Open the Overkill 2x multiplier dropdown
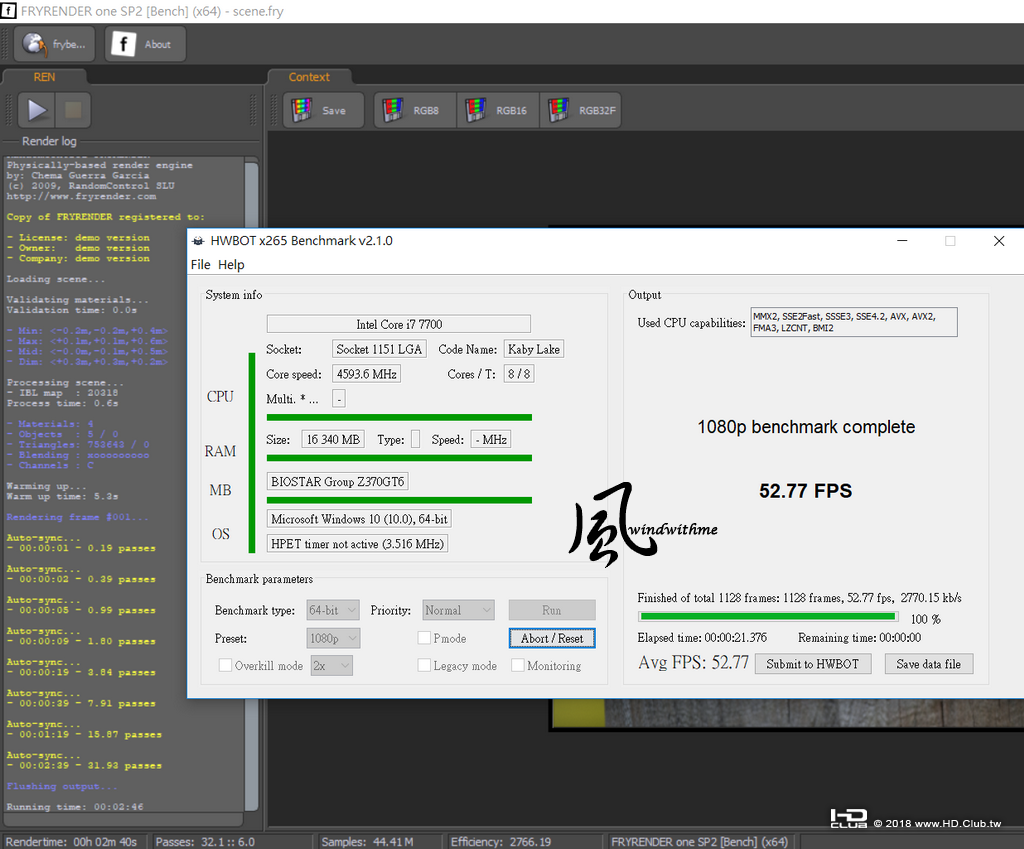Viewport: 1024px width, 849px height. pyautogui.click(x=332, y=665)
